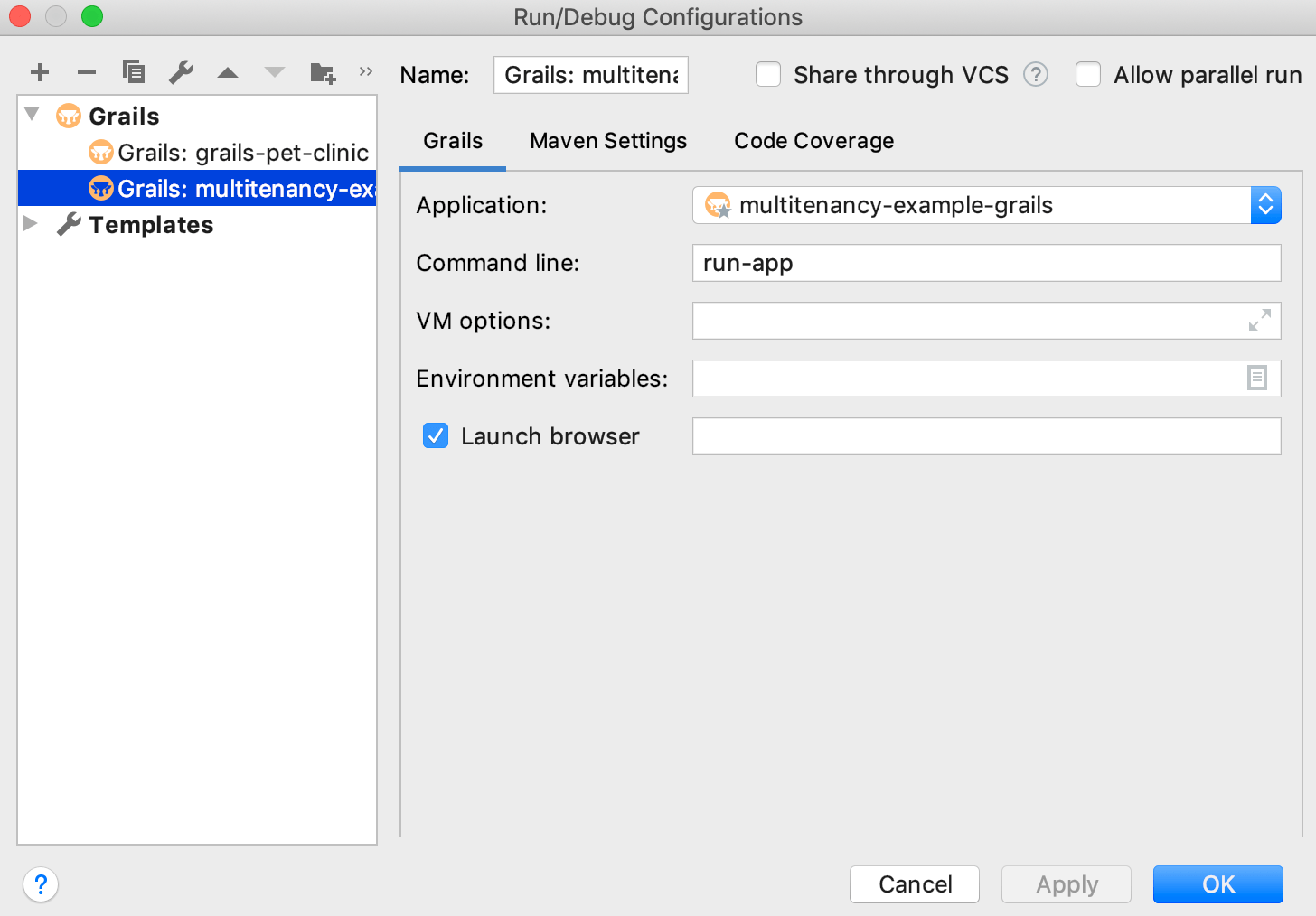Uncheck the Launch browser checkbox
The width and height of the screenshot is (1316, 916).
(x=436, y=435)
